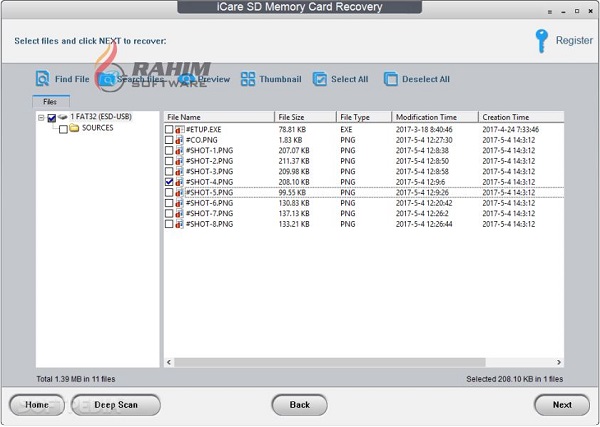The width and height of the screenshot is (600, 427).
Task: Check the #SHOT-1.PNG checkbox
Action: pos(169,151)
